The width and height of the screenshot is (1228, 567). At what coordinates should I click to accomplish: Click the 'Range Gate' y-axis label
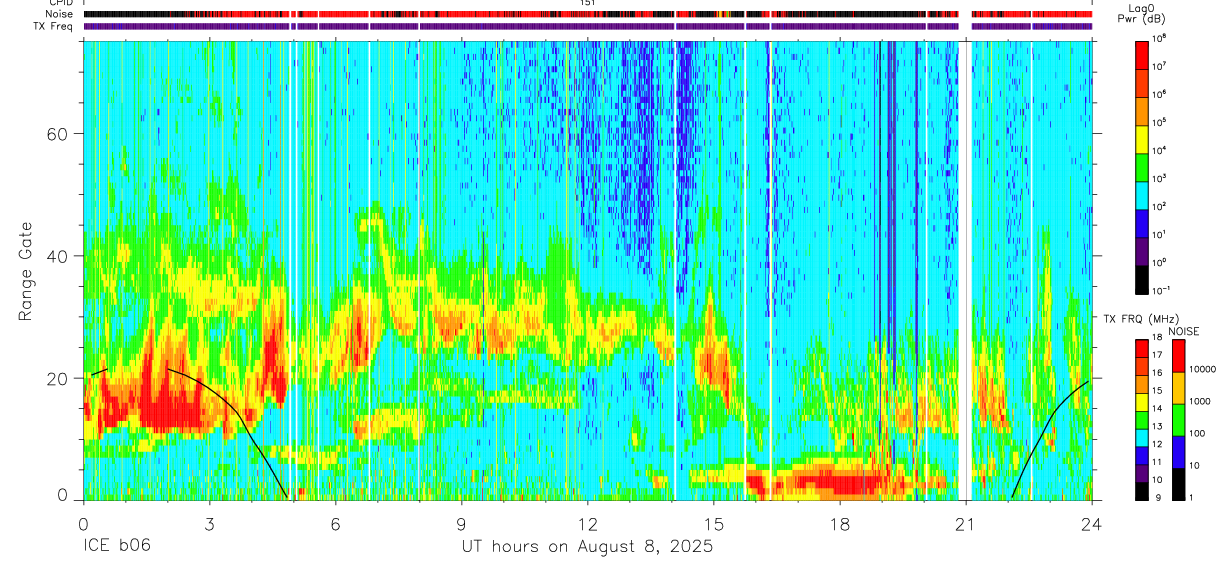25,270
